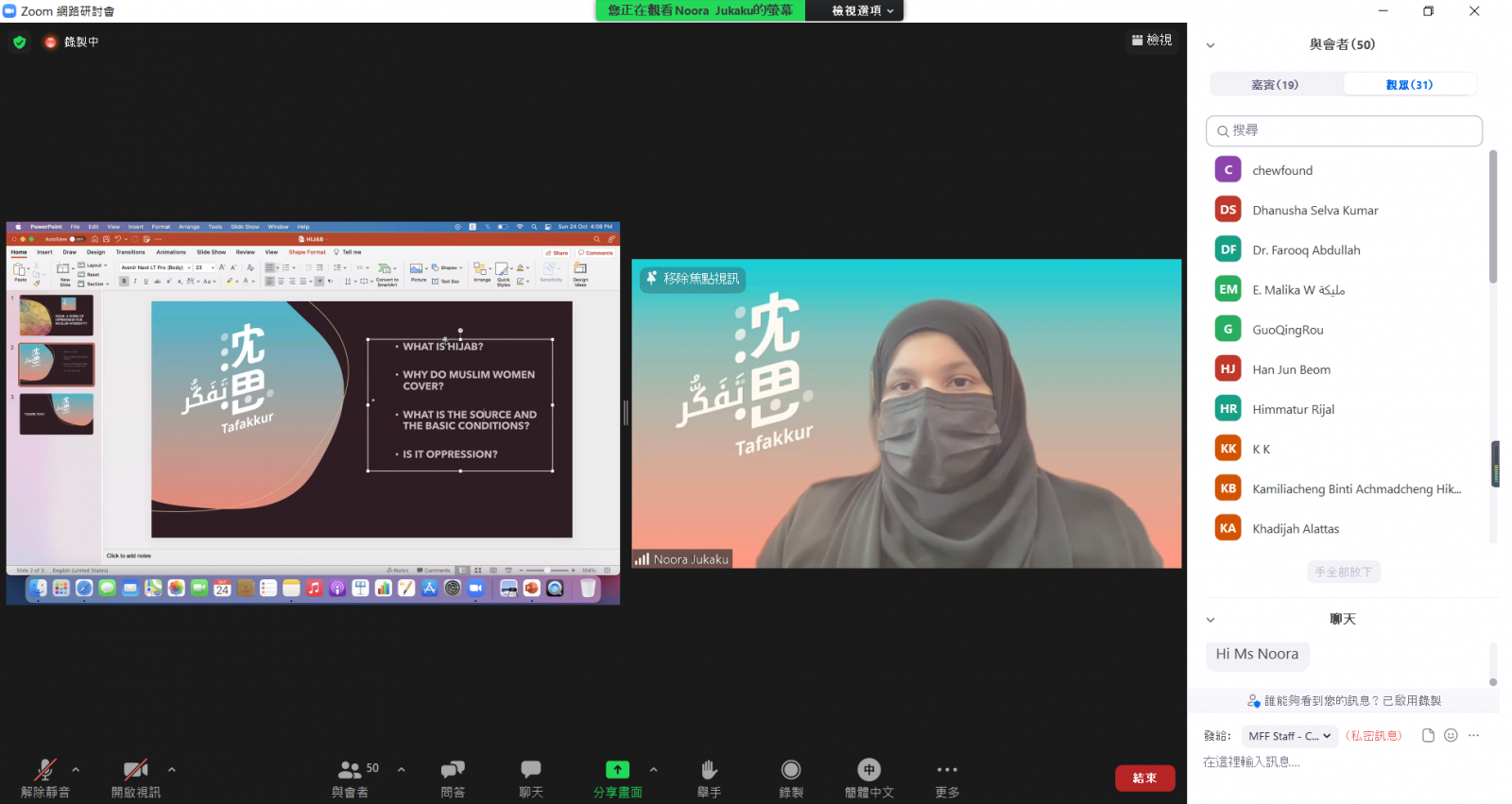Open the chat panel icon
The image size is (1512, 804).
(531, 770)
